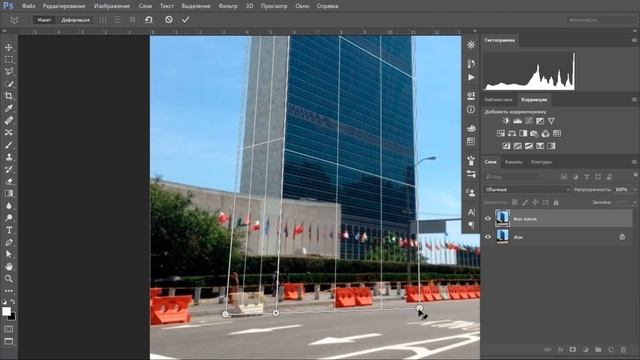
Task: Add a Photo Filter adjustment (camera icon)
Action: [x=534, y=133]
